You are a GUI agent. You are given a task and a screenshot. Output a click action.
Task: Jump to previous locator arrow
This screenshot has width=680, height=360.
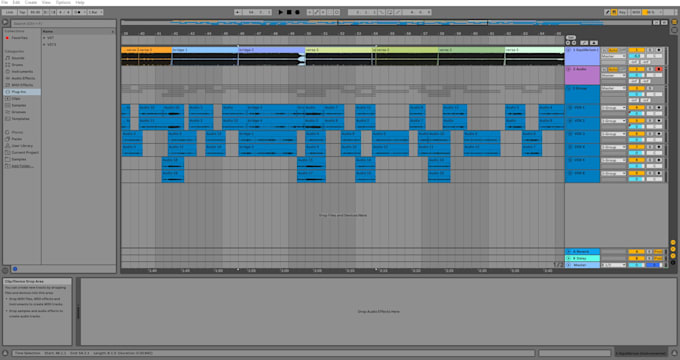pyautogui.click(x=568, y=43)
